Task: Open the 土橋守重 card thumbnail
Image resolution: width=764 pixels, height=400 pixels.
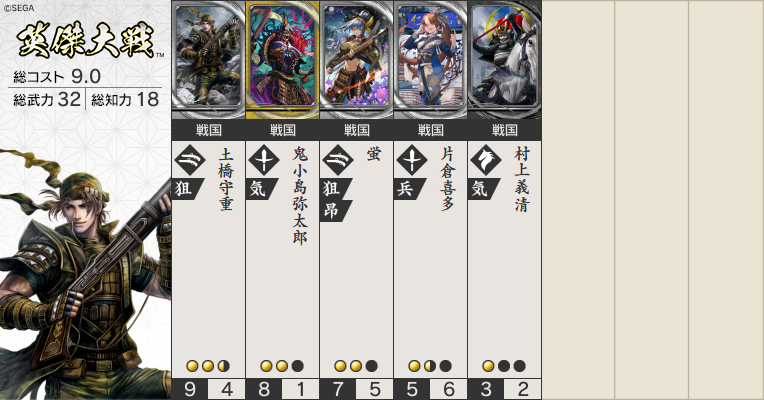Action: click(x=208, y=59)
